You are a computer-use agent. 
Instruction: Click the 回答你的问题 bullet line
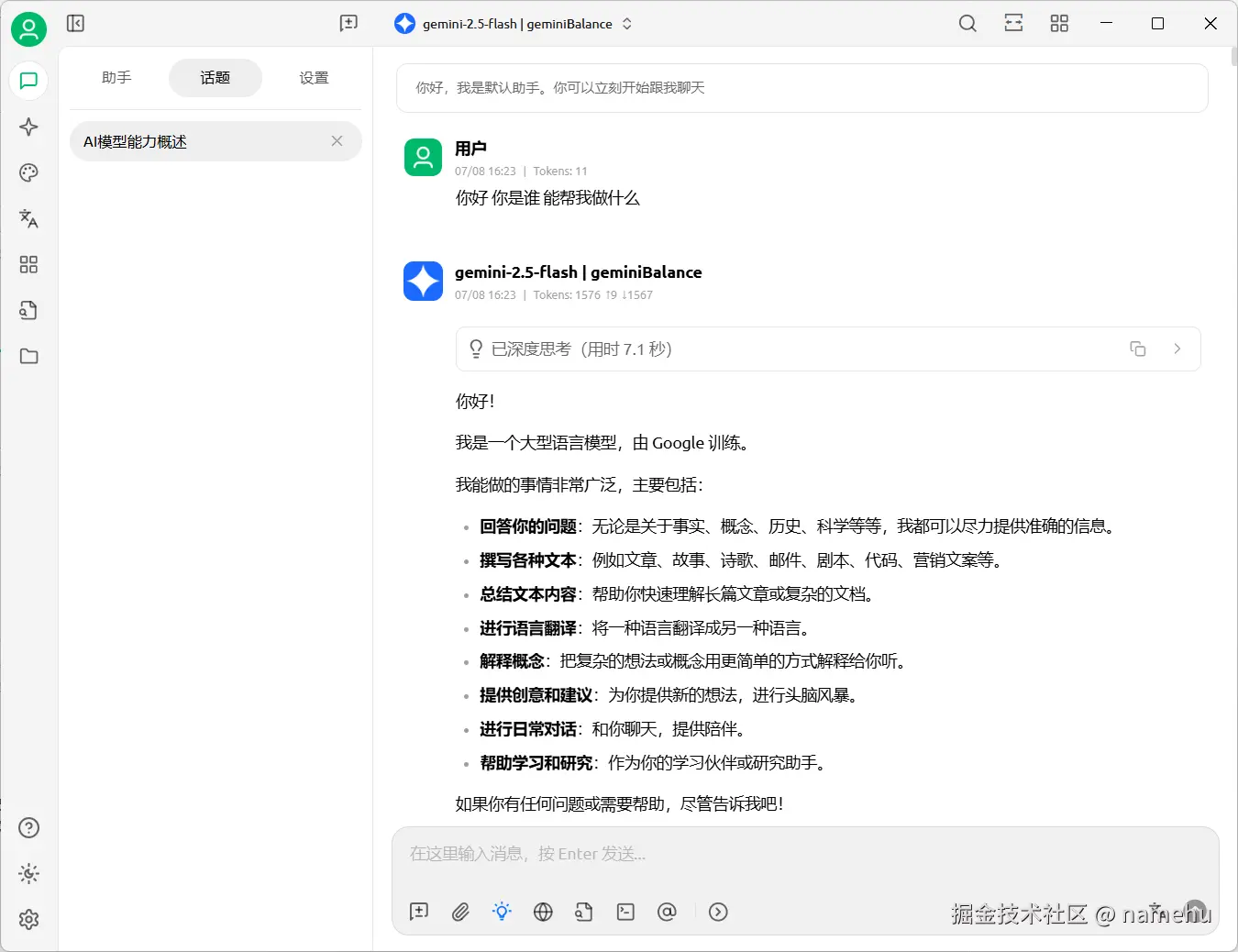click(798, 526)
